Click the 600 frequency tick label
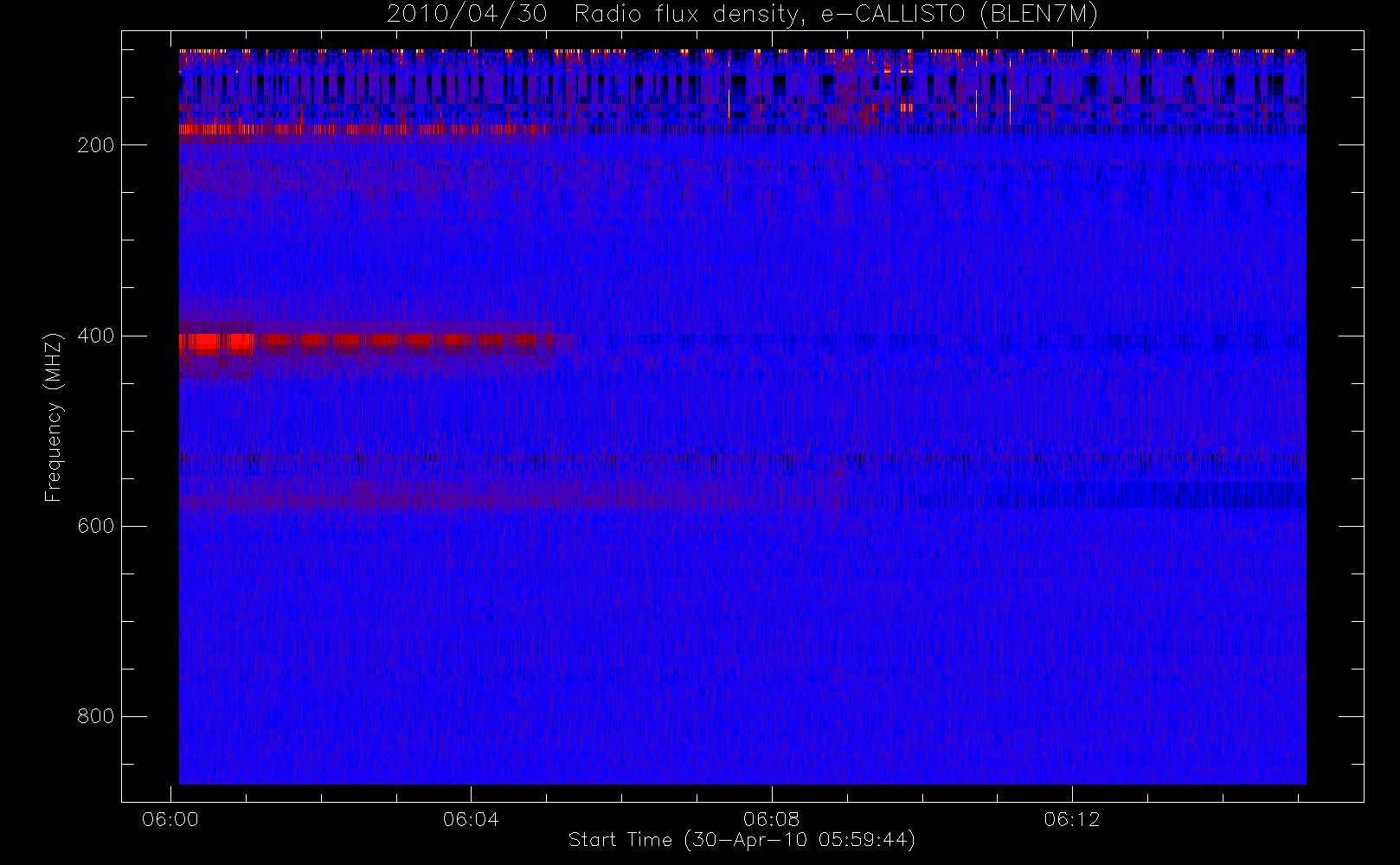 96,526
